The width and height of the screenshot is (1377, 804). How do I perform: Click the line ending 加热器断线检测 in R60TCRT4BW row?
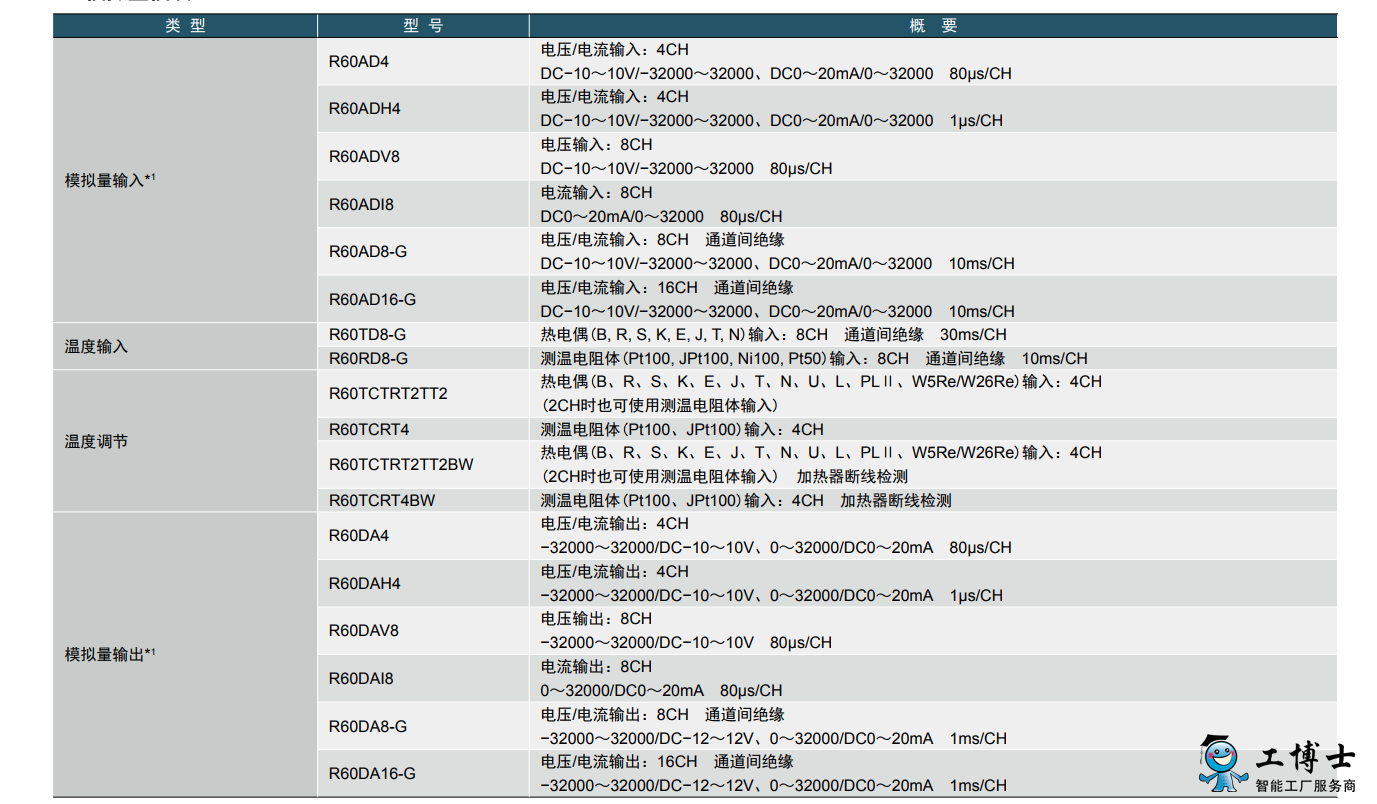click(x=746, y=500)
